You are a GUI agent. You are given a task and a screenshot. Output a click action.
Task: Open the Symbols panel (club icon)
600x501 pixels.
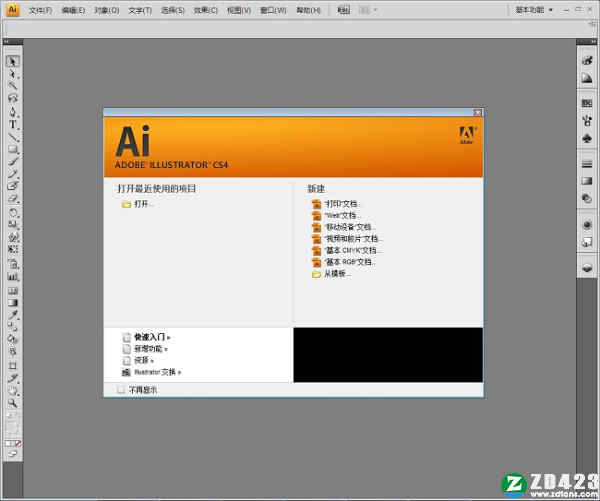[587, 139]
